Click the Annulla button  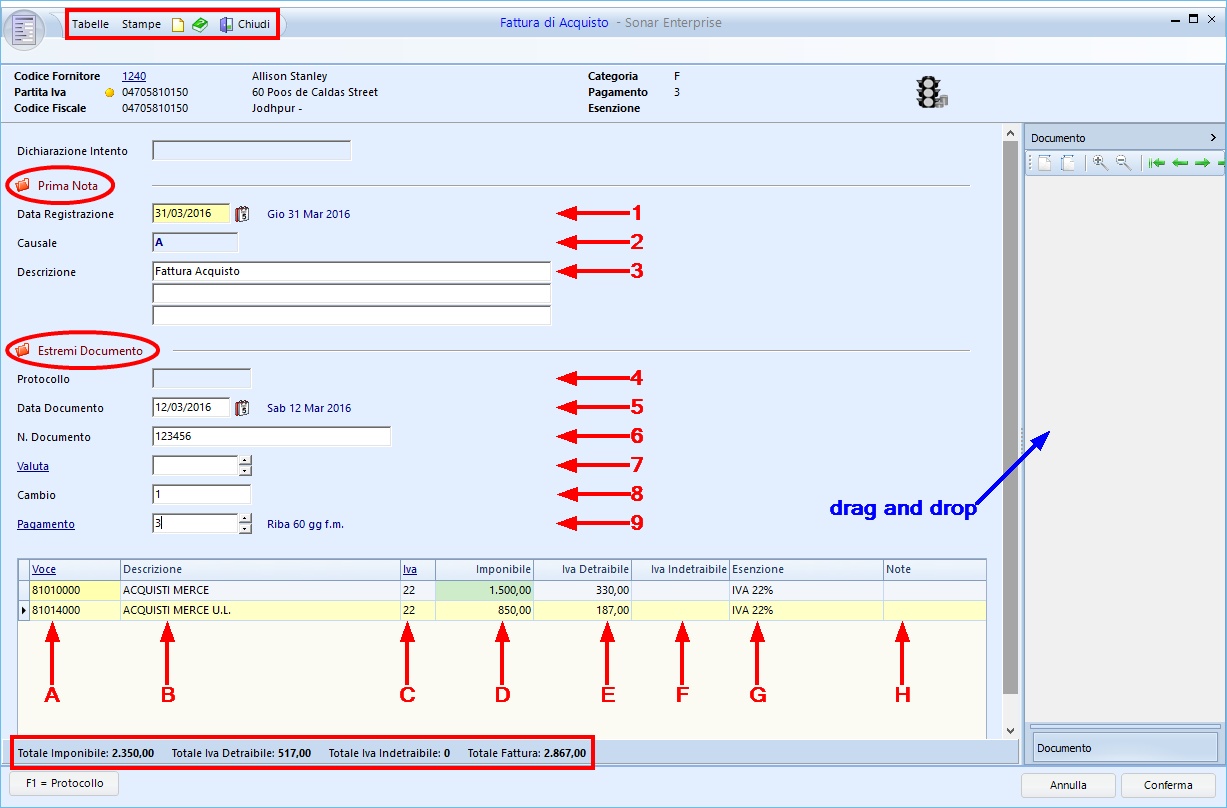[1068, 785]
